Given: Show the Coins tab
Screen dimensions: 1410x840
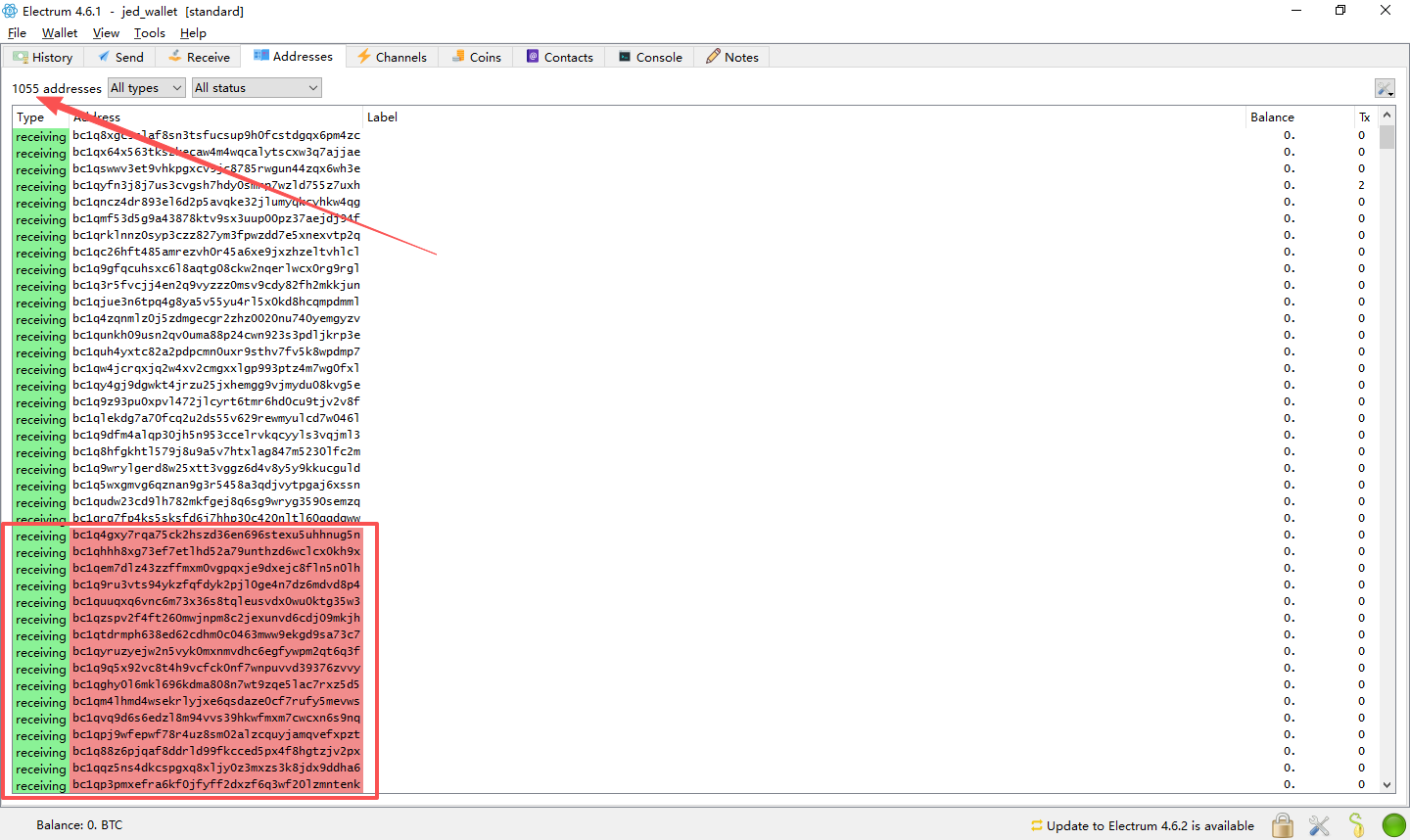Looking at the screenshot, I should (x=477, y=57).
